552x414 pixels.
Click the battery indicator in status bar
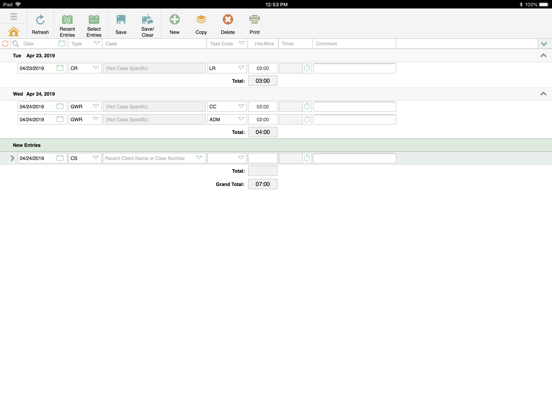click(544, 4)
